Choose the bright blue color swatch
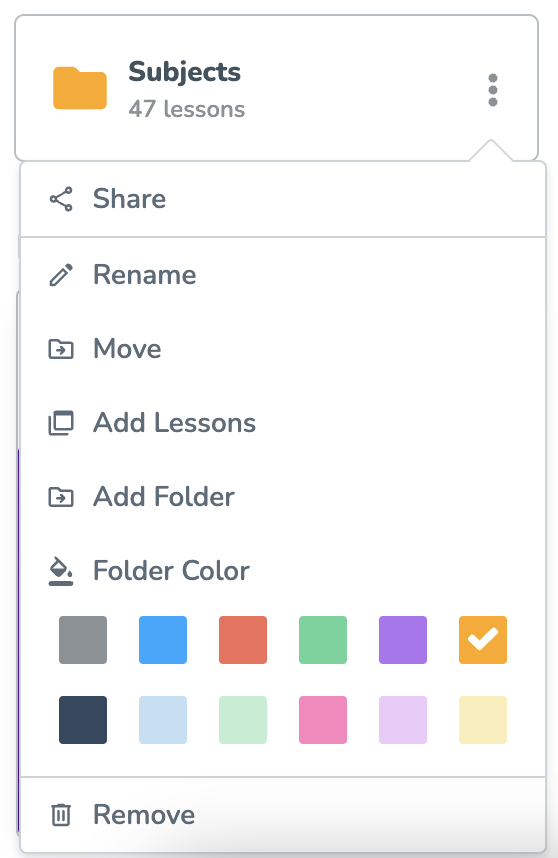The height and width of the screenshot is (858, 558). click(163, 640)
